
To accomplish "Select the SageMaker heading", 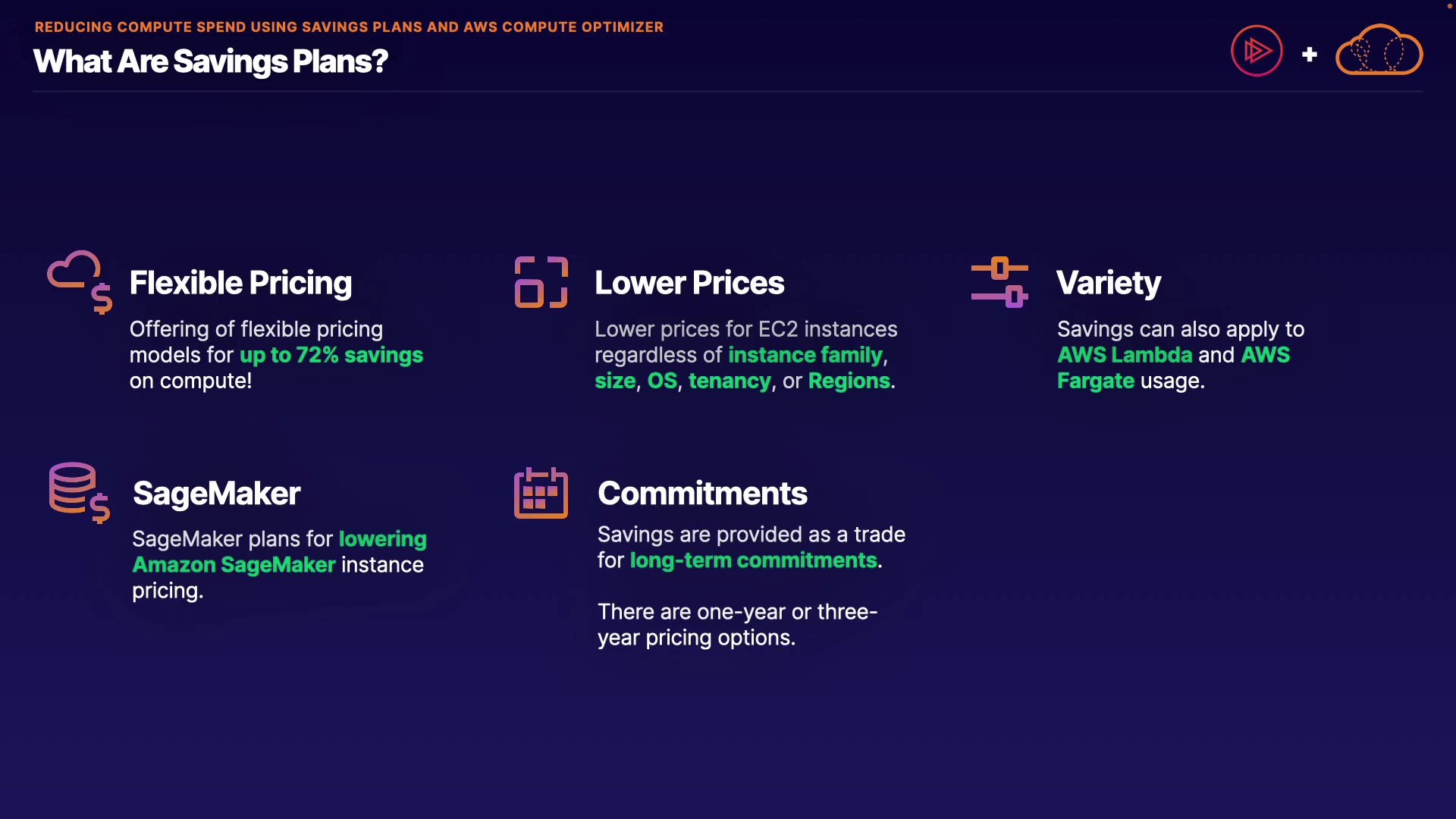I will click(217, 494).
